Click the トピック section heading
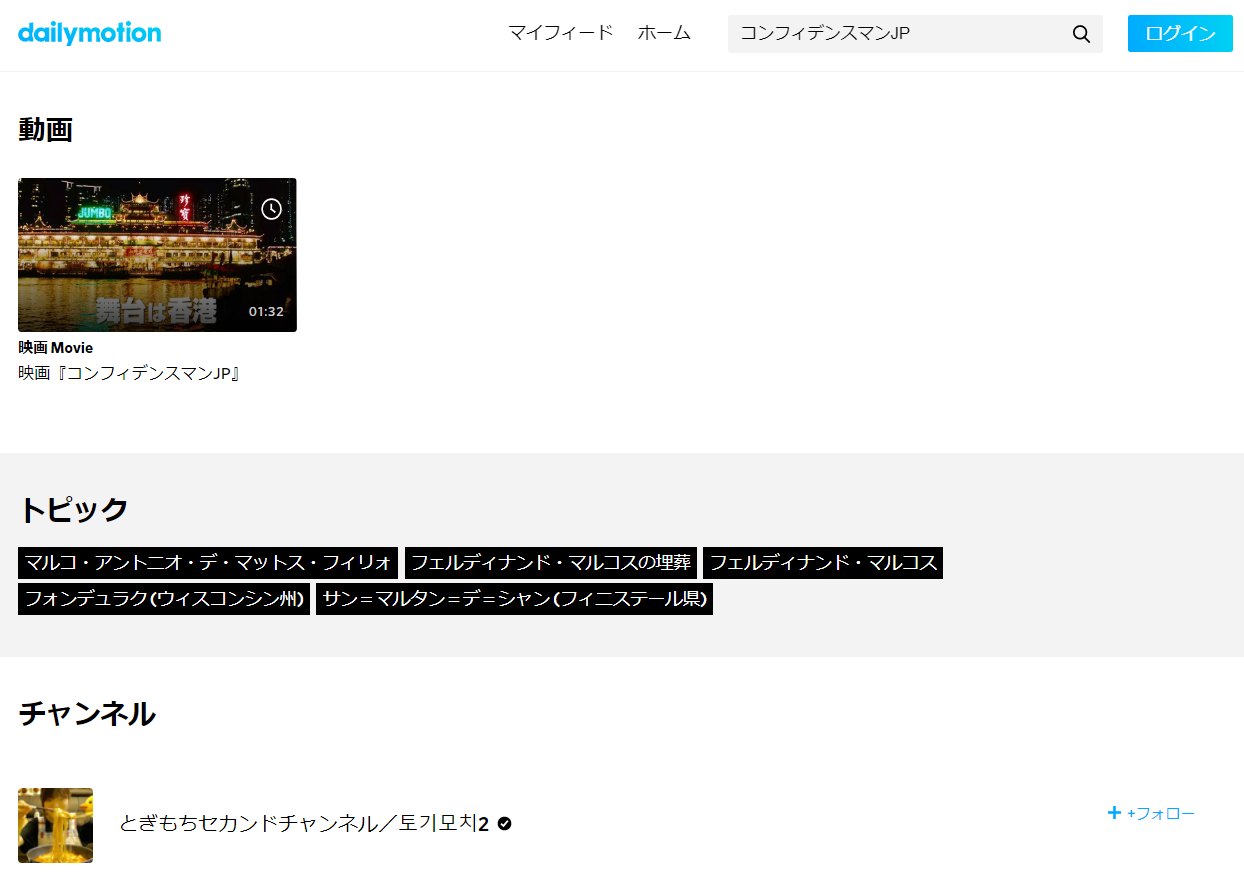Image resolution: width=1244 pixels, height=885 pixels. tap(73, 509)
